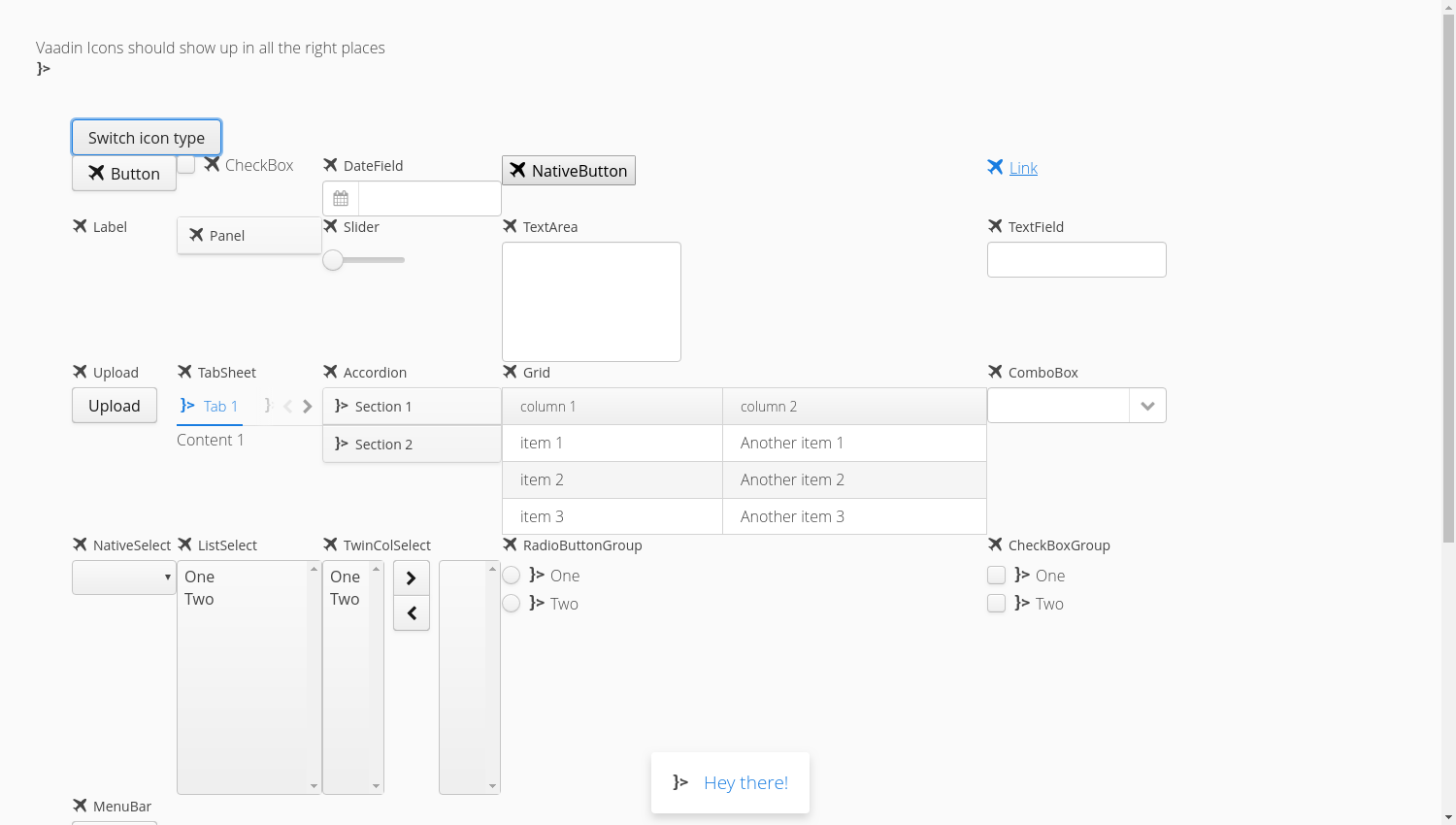
Task: Click the column 2 grid header
Action: 854,407
